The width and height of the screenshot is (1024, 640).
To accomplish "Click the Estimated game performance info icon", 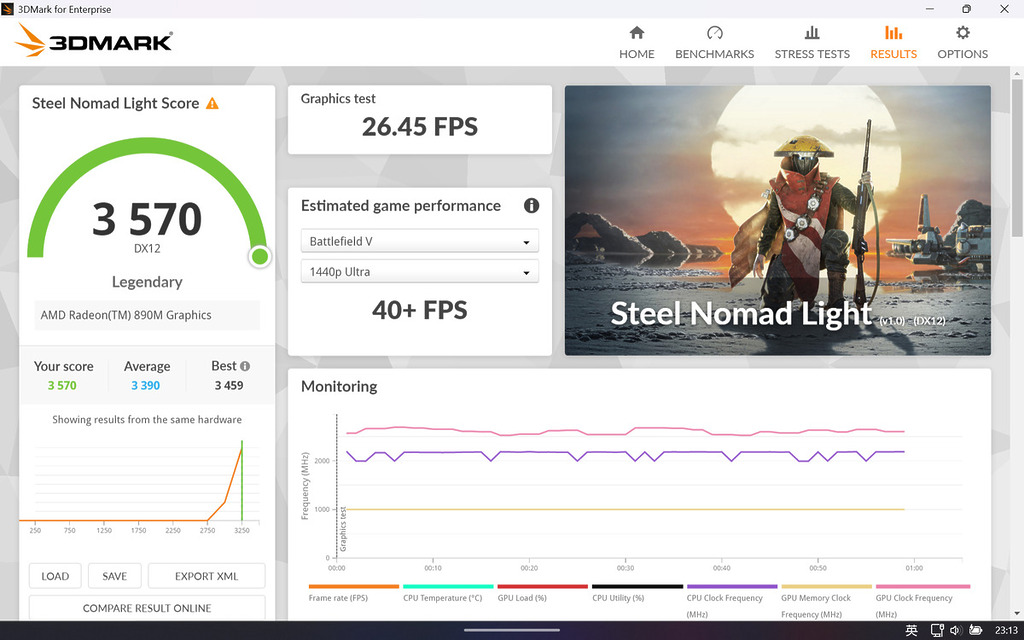I will click(531, 205).
